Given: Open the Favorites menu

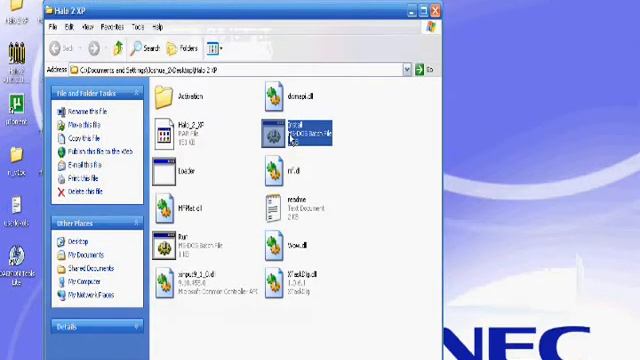Looking at the screenshot, I should 112,27.
